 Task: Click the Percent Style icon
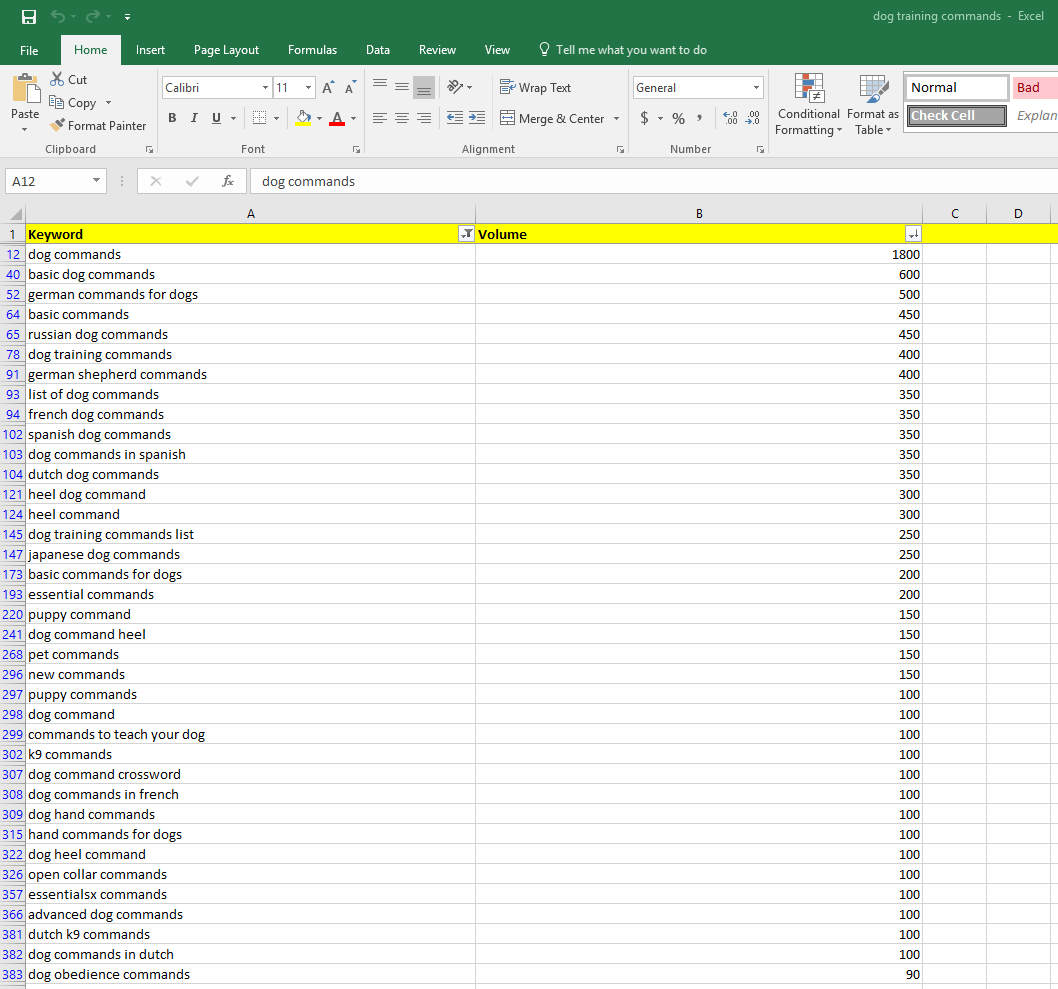click(678, 118)
